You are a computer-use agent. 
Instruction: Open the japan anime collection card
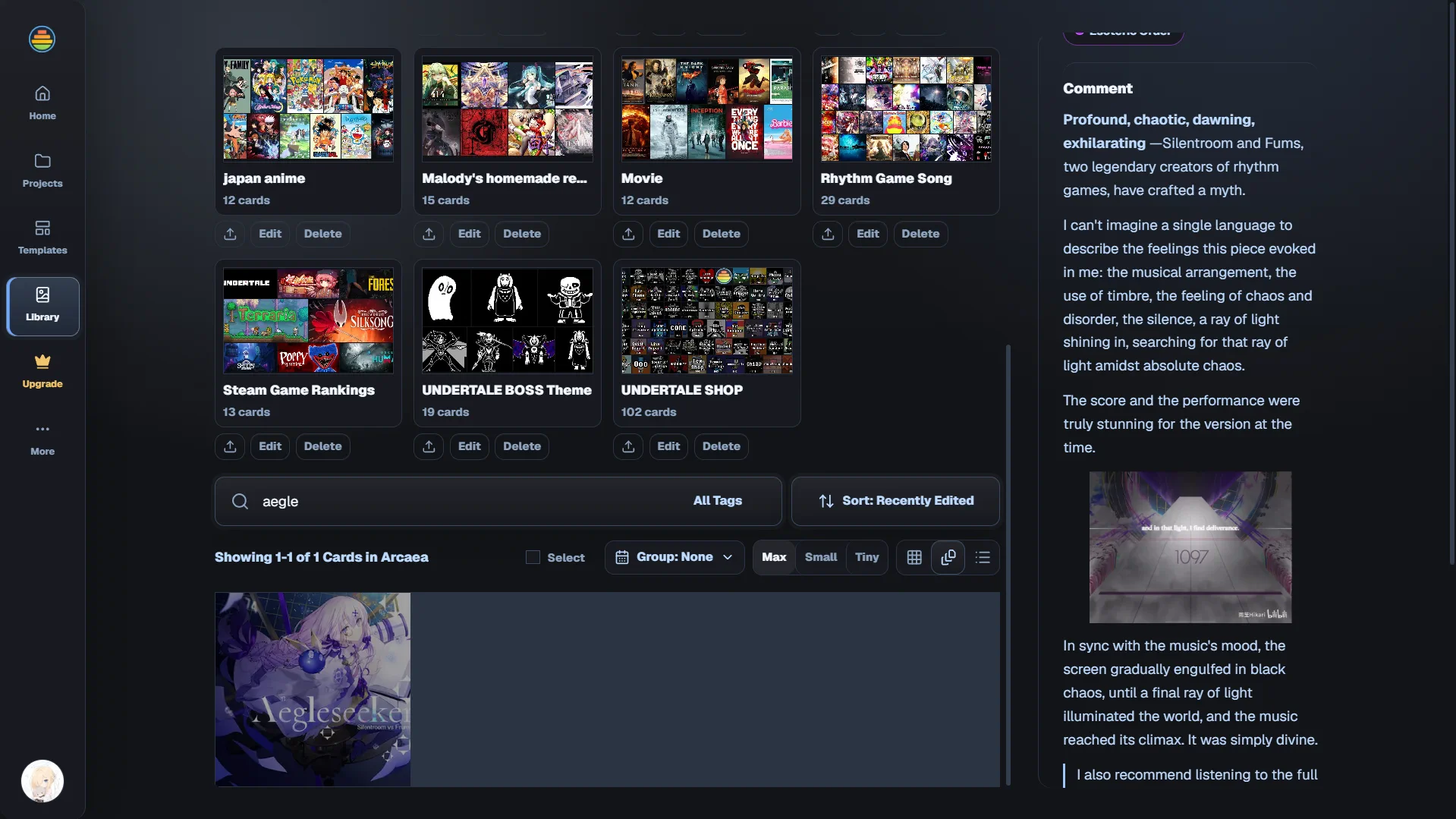(308, 132)
